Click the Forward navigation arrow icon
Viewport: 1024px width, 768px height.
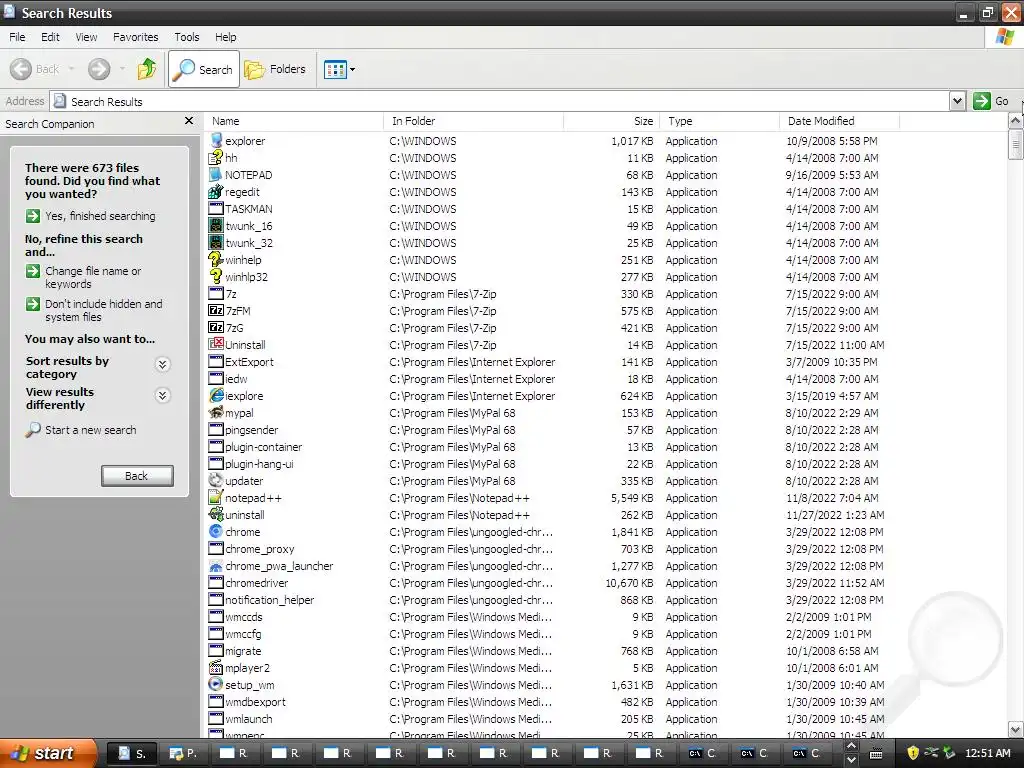click(x=99, y=69)
